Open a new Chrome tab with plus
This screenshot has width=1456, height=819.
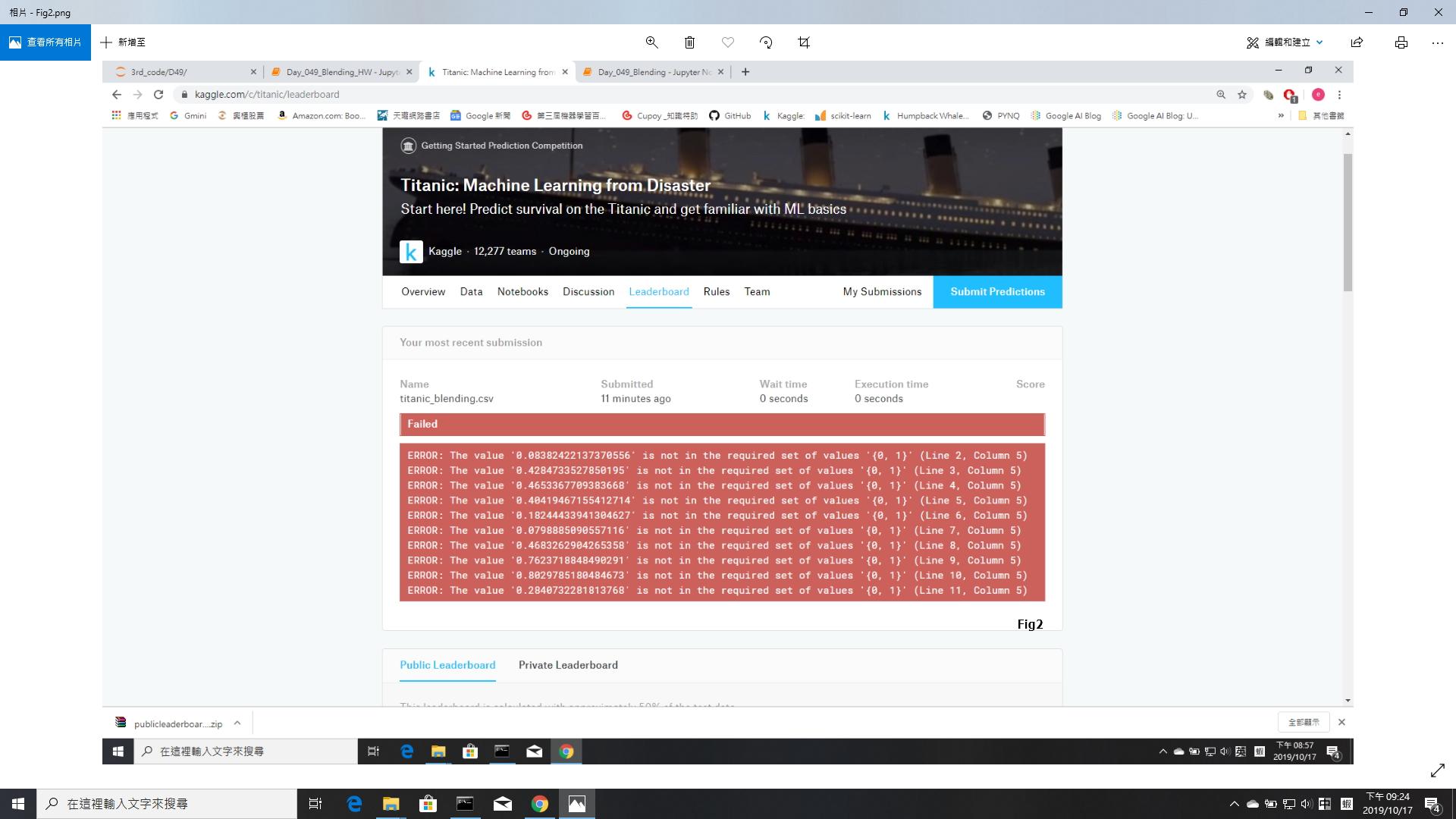(x=745, y=72)
